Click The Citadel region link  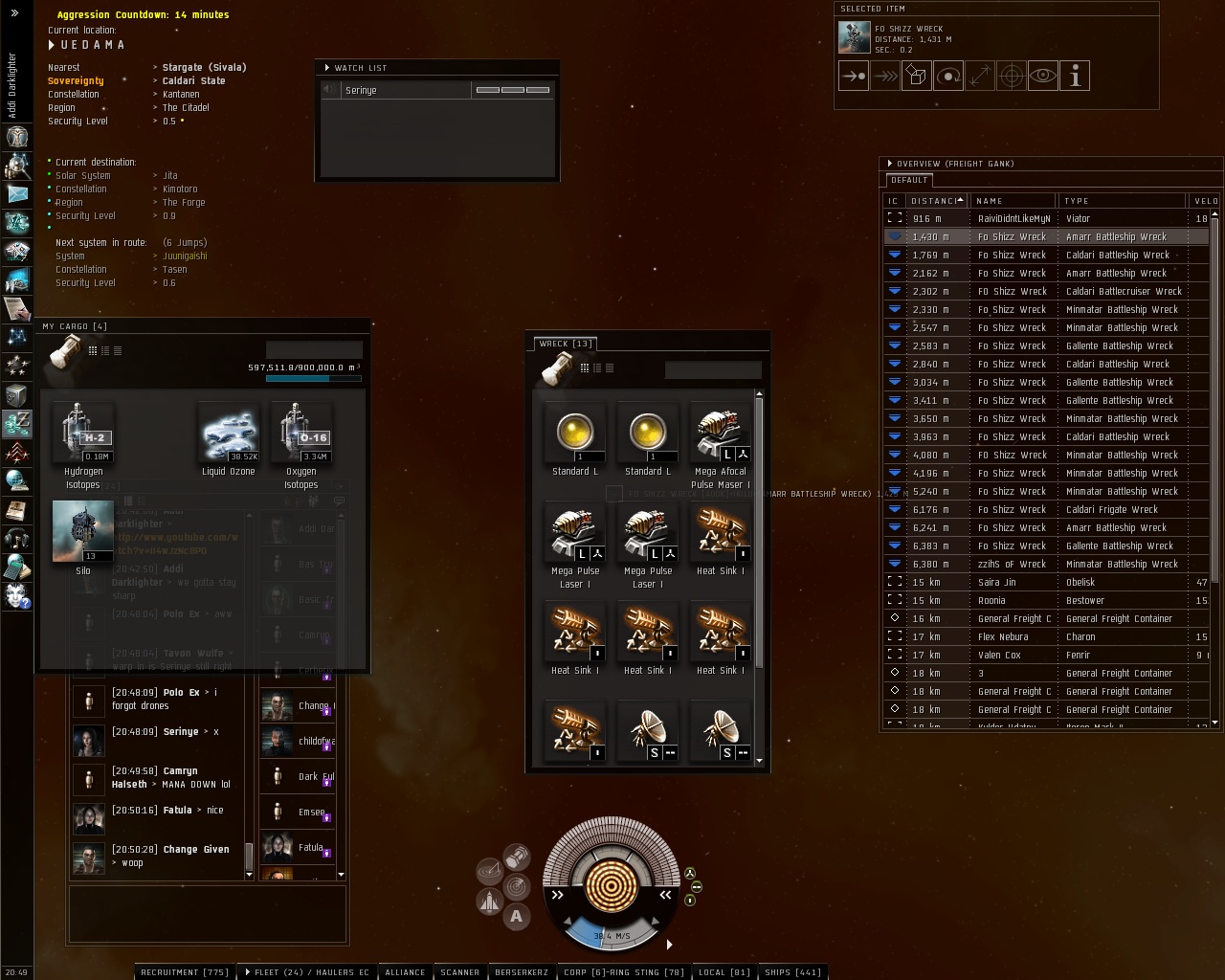tap(186, 108)
